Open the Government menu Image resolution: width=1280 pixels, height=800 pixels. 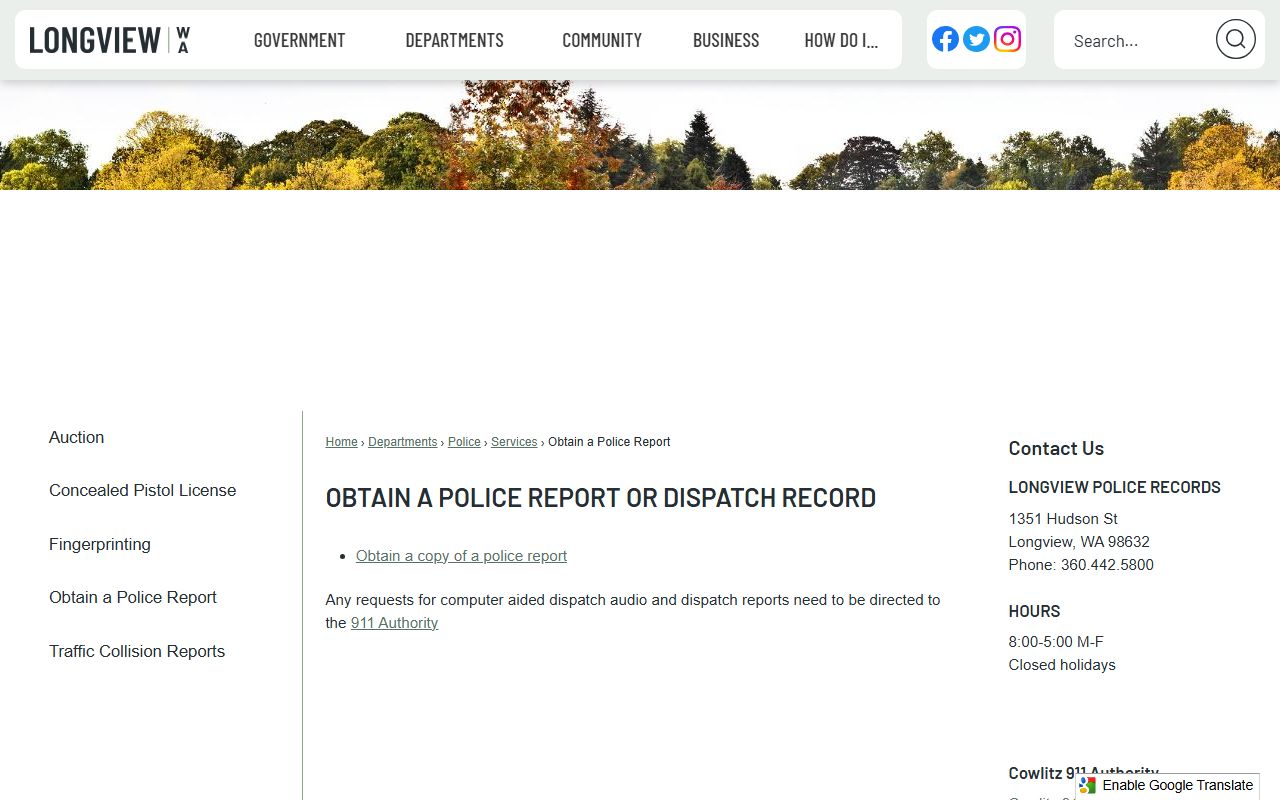pos(299,40)
